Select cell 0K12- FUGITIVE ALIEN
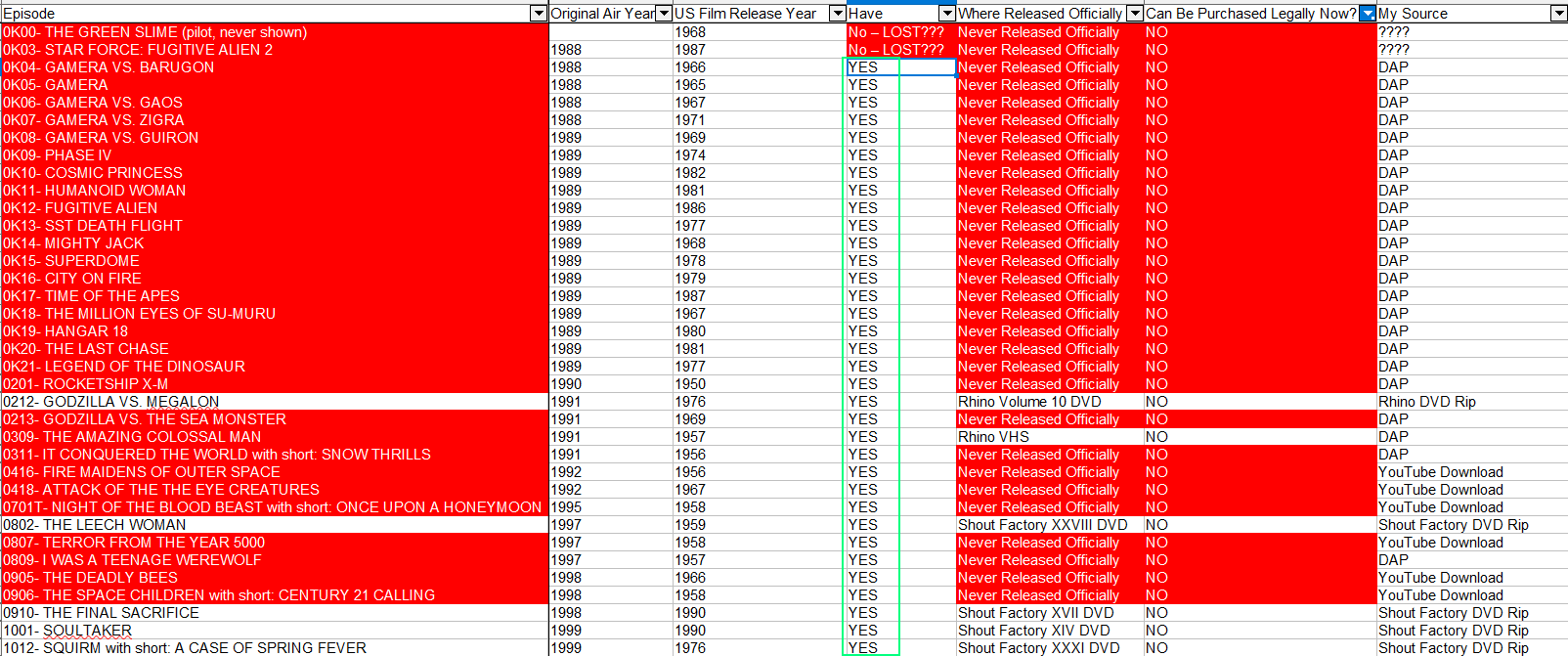This screenshot has height=656, width=1568. pos(275,208)
